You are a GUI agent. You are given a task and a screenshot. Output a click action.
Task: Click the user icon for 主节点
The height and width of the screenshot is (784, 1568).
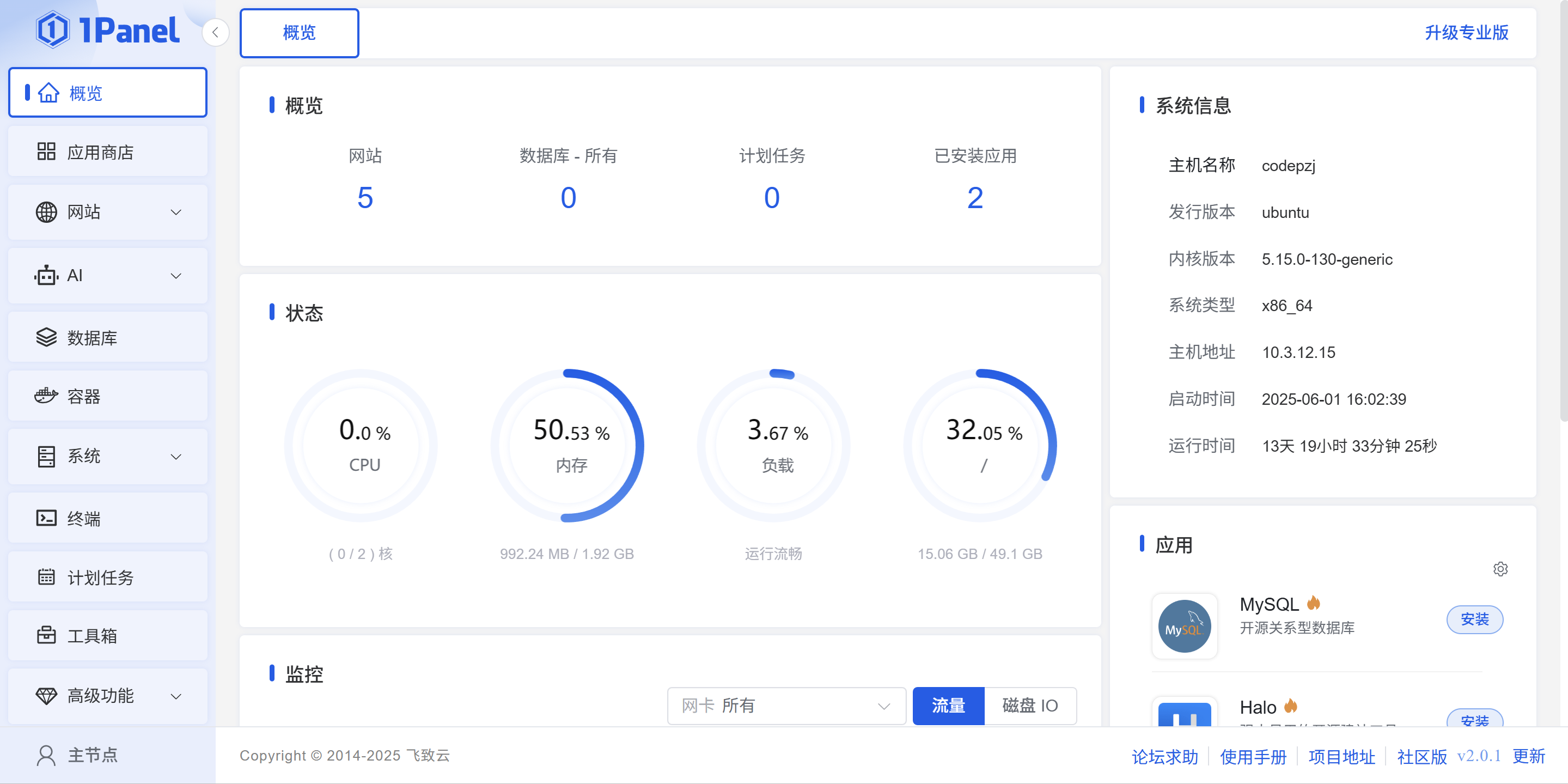[46, 755]
